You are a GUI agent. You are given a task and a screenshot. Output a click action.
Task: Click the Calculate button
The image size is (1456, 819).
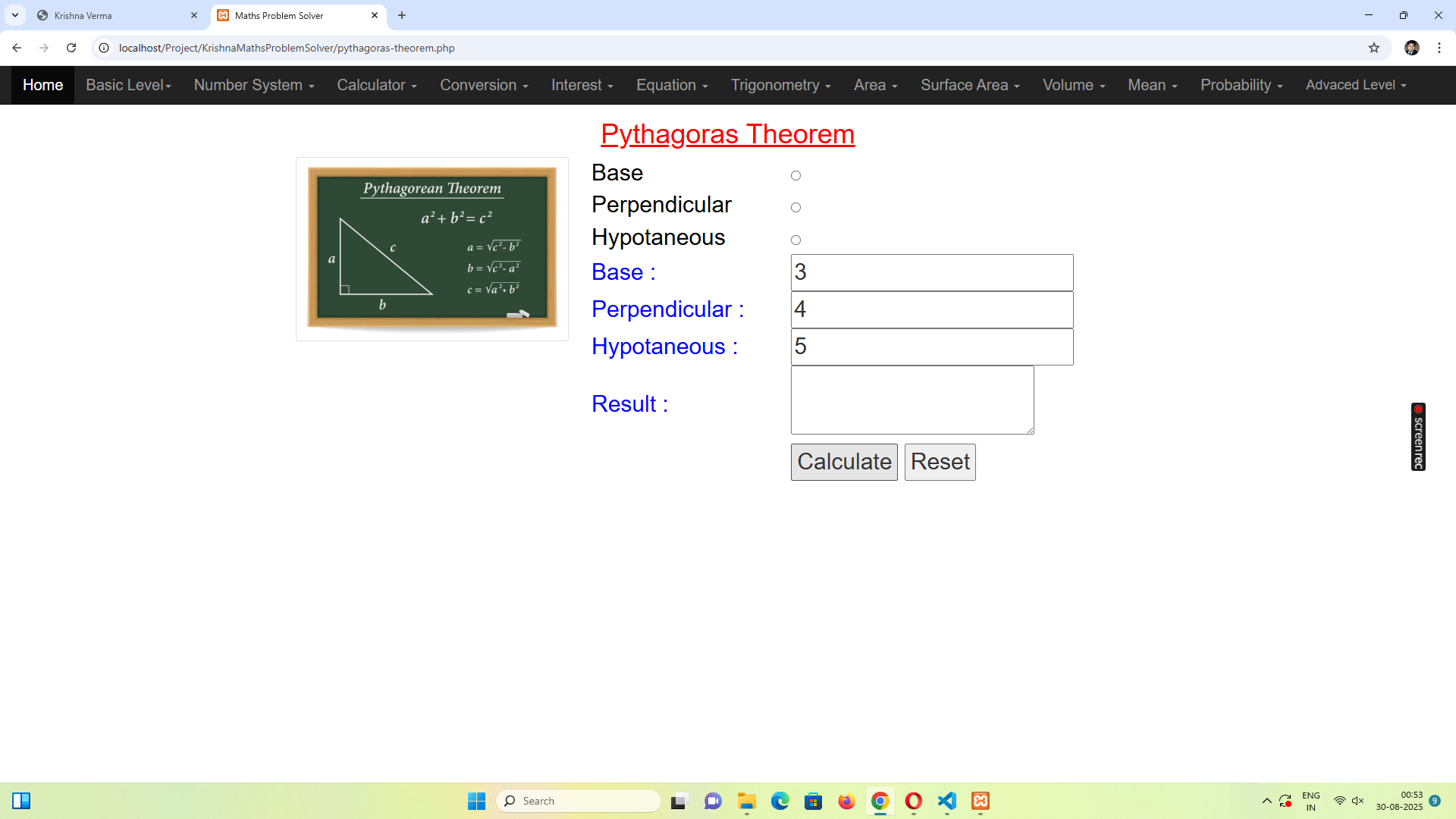click(844, 462)
